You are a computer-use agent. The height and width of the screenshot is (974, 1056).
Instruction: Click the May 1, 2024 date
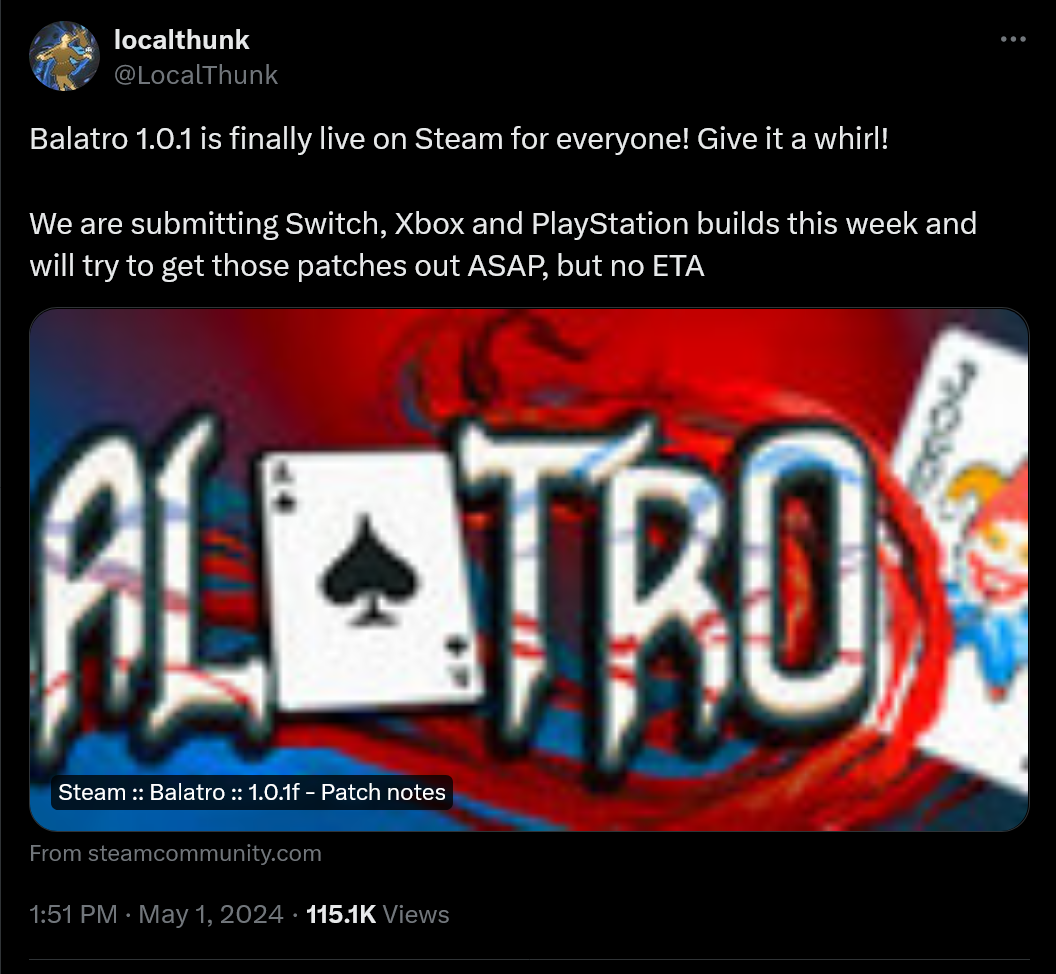(211, 915)
